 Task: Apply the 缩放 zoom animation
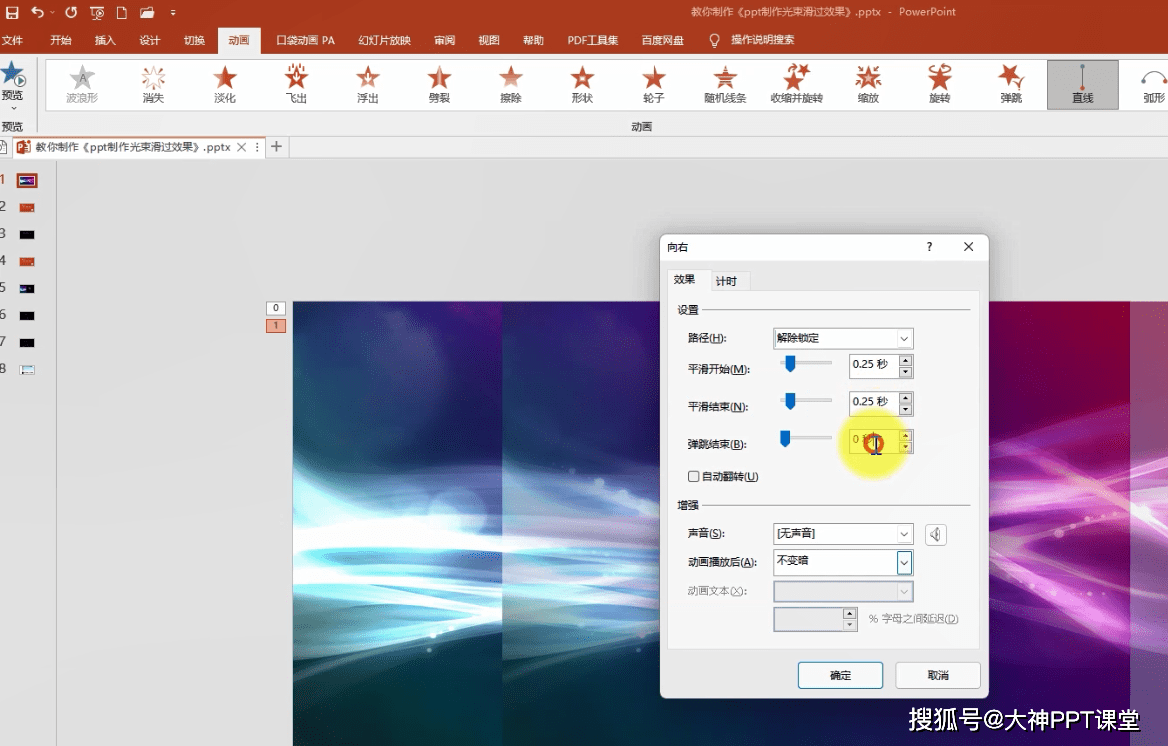coord(868,84)
